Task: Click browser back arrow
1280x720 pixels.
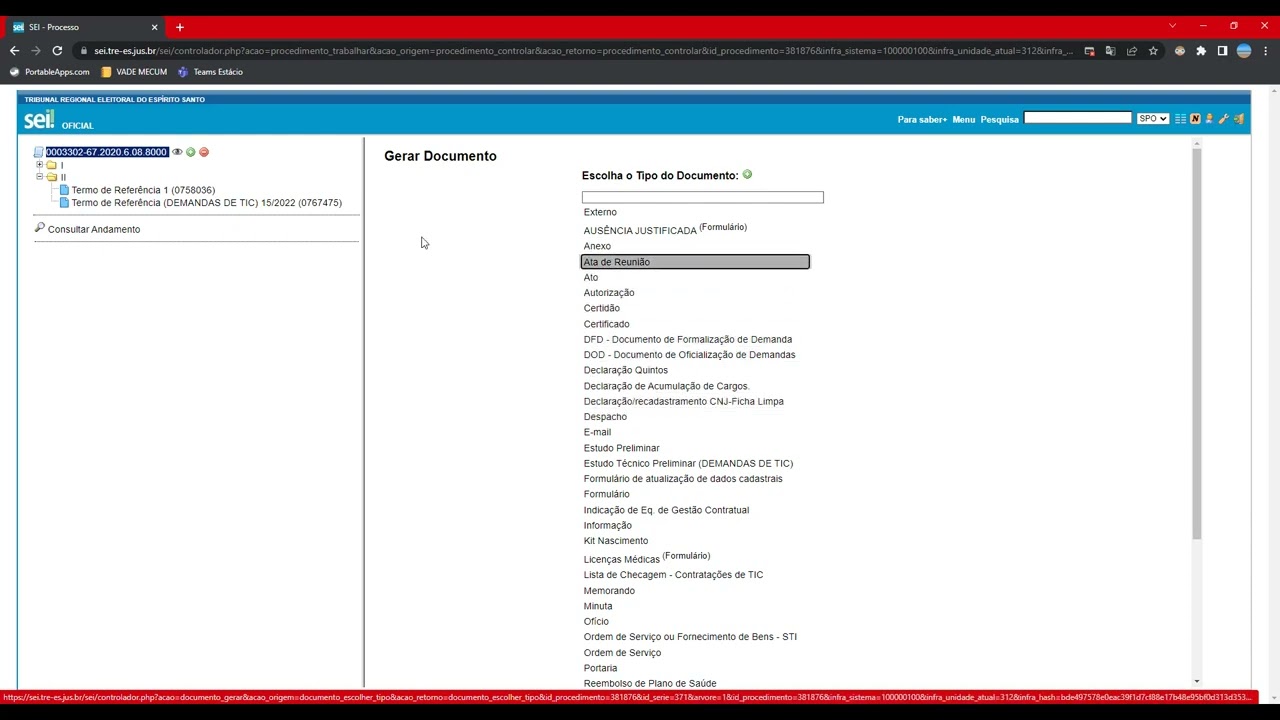Action: coord(14,51)
